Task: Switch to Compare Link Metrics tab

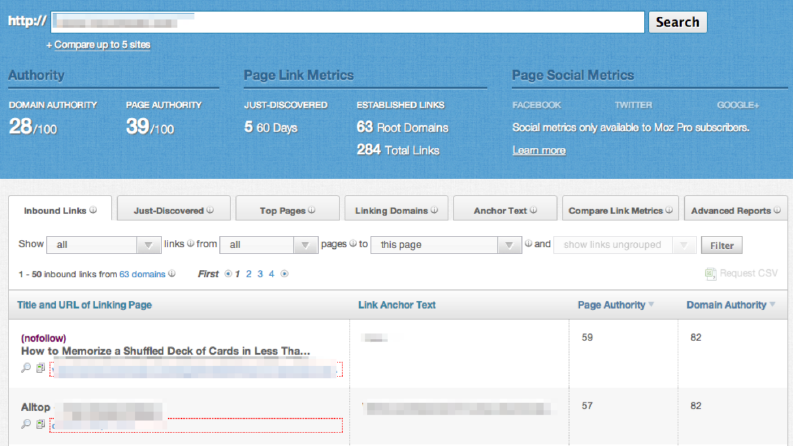Action: pyautogui.click(x=620, y=208)
